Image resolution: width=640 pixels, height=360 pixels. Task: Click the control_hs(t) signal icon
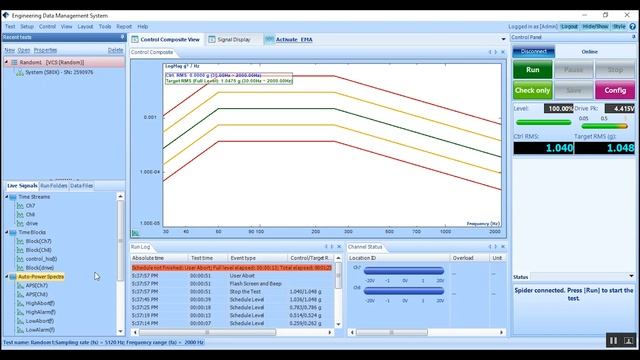[20, 259]
